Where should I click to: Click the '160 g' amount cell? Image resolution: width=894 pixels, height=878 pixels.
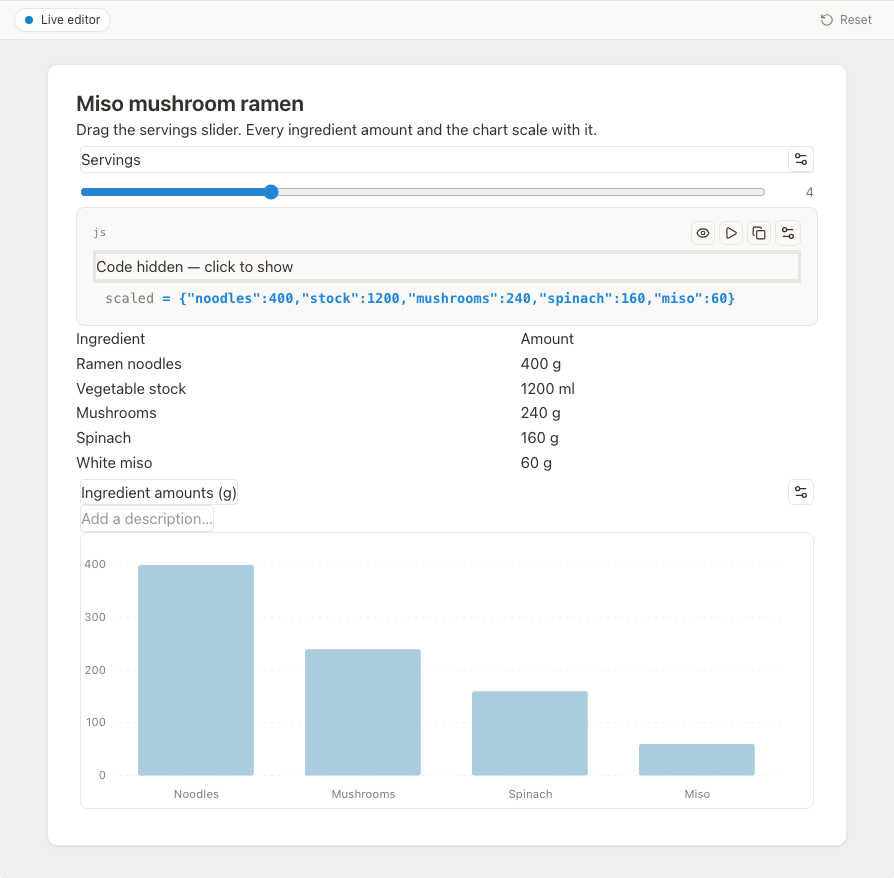539,438
